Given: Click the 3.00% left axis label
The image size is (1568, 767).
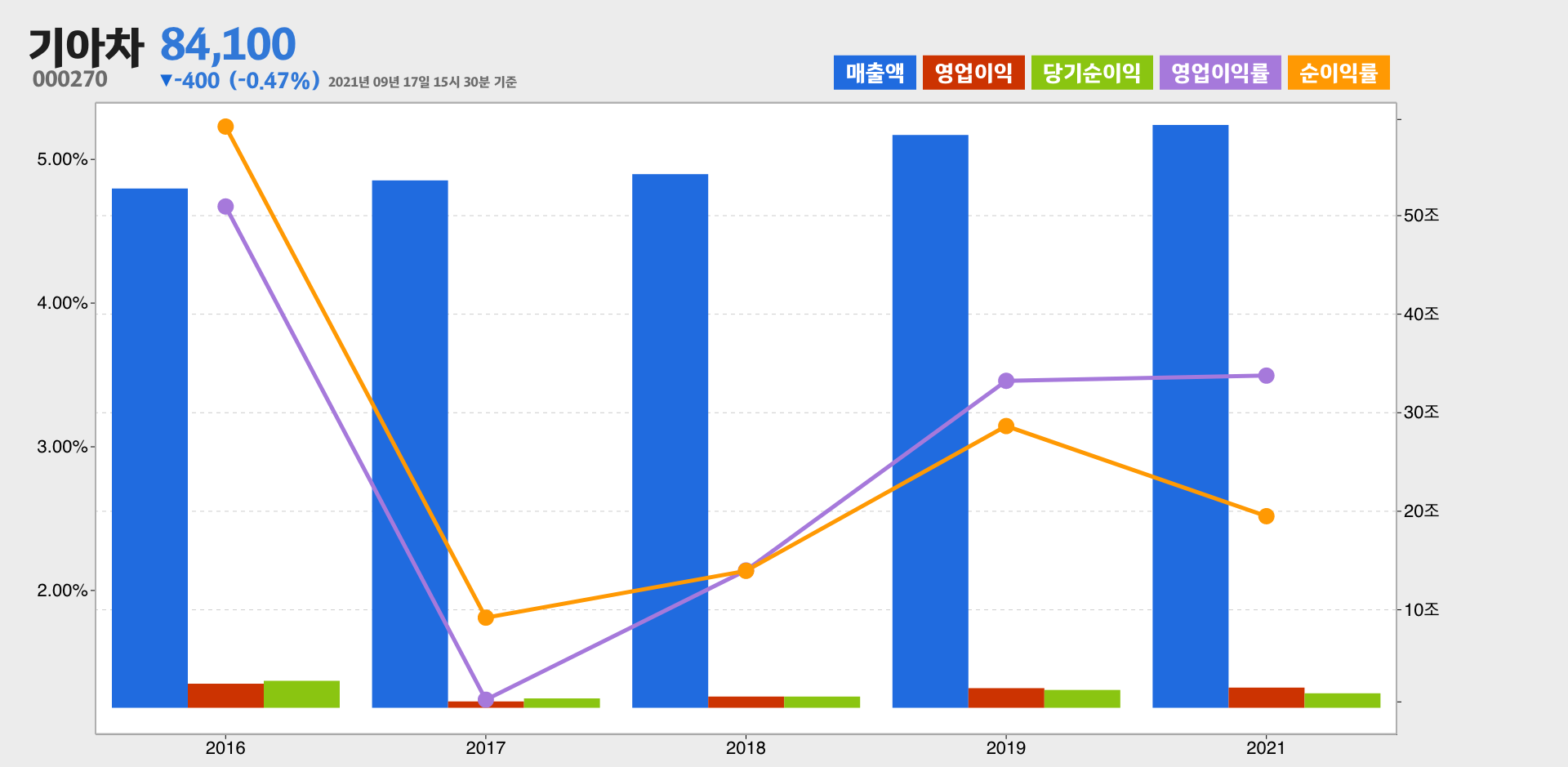Looking at the screenshot, I should tap(62, 447).
